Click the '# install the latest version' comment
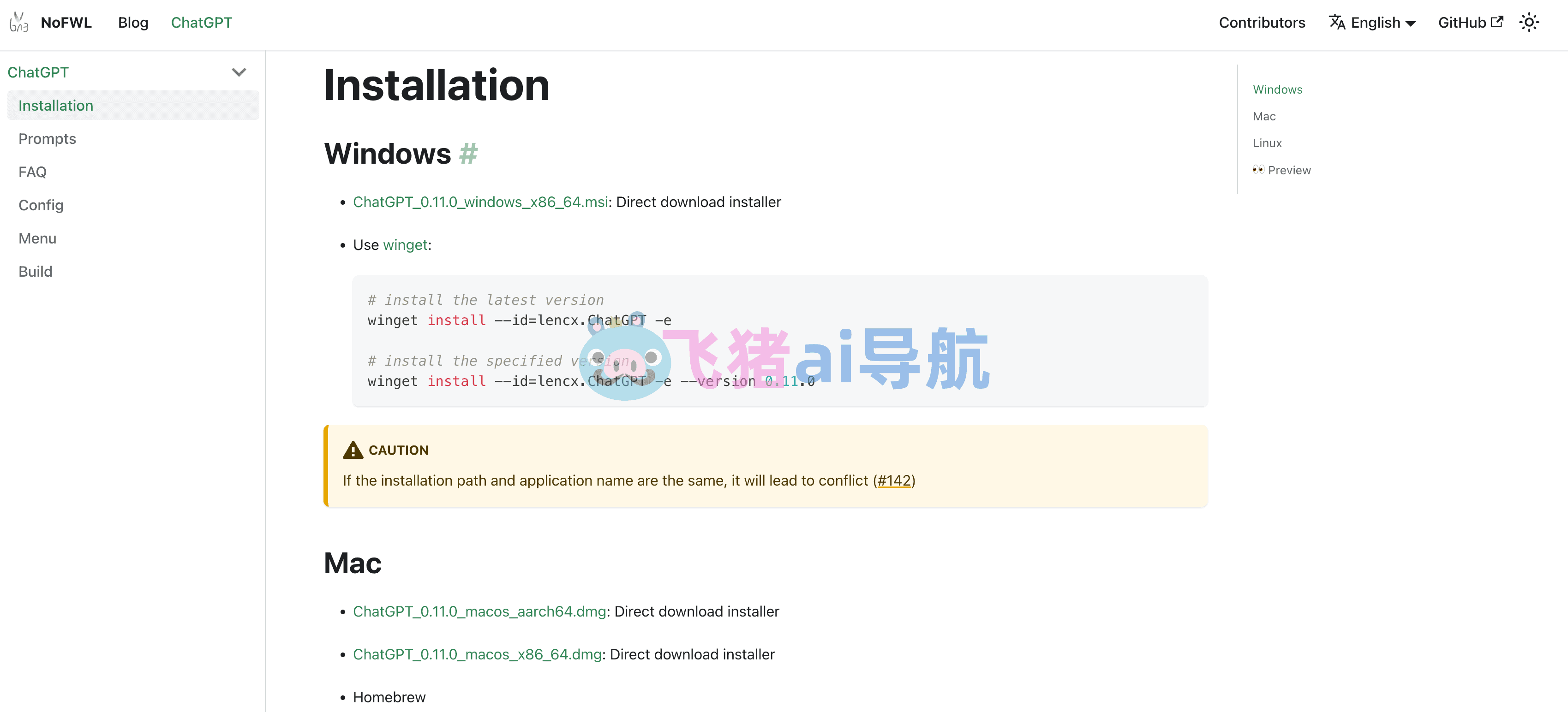 [x=485, y=300]
